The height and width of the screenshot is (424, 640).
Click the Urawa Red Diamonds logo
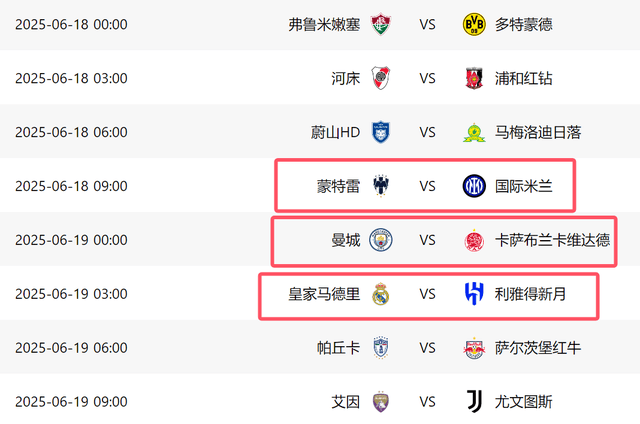pos(474,78)
